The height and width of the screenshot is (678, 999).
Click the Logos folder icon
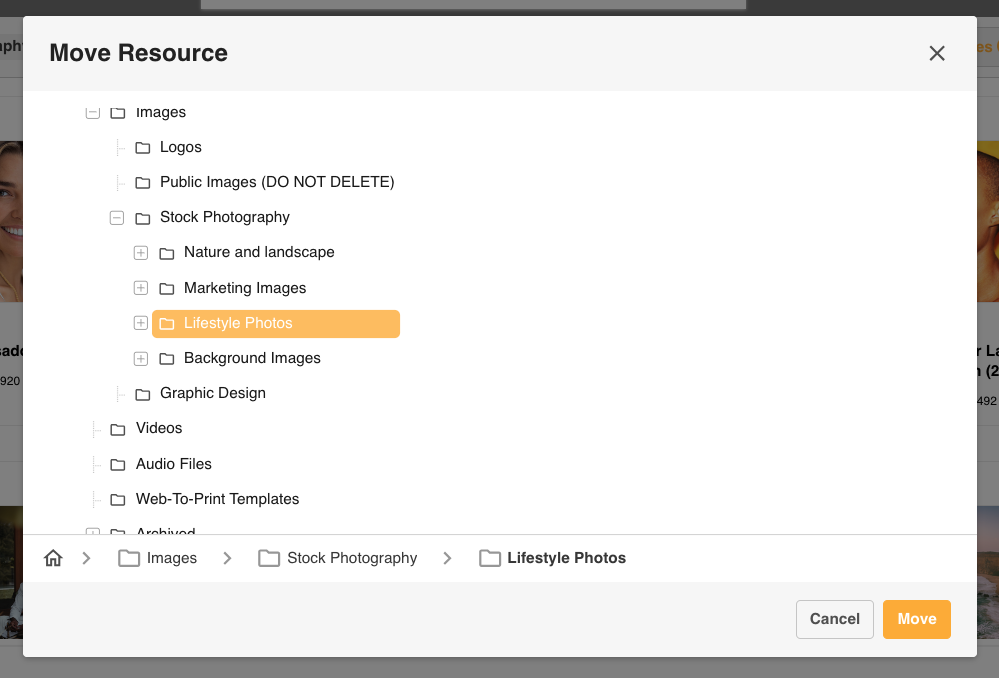point(143,148)
